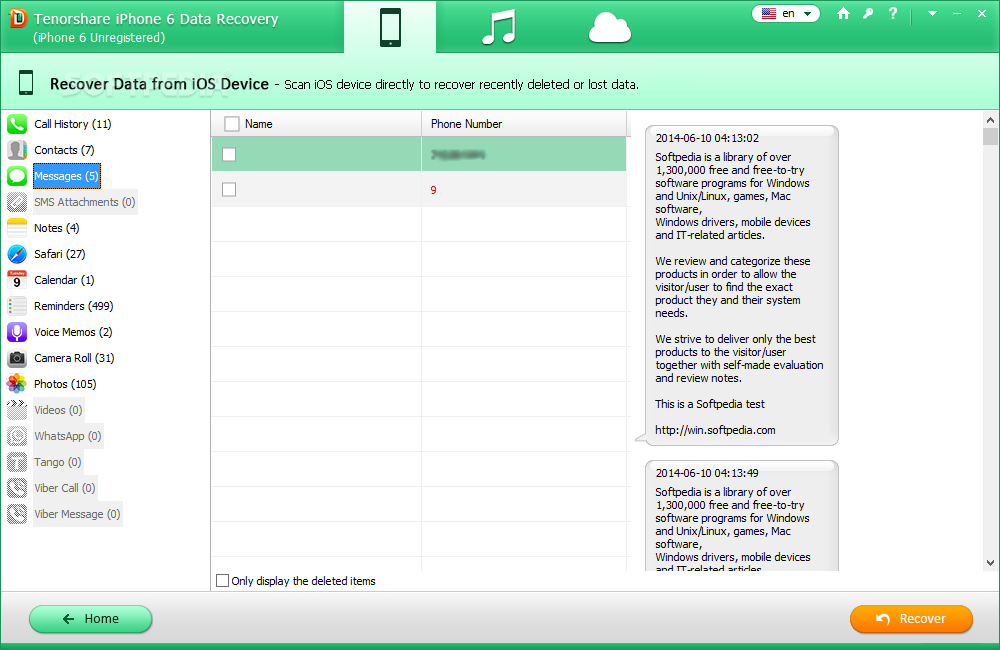Select Videos (0) category

click(59, 410)
